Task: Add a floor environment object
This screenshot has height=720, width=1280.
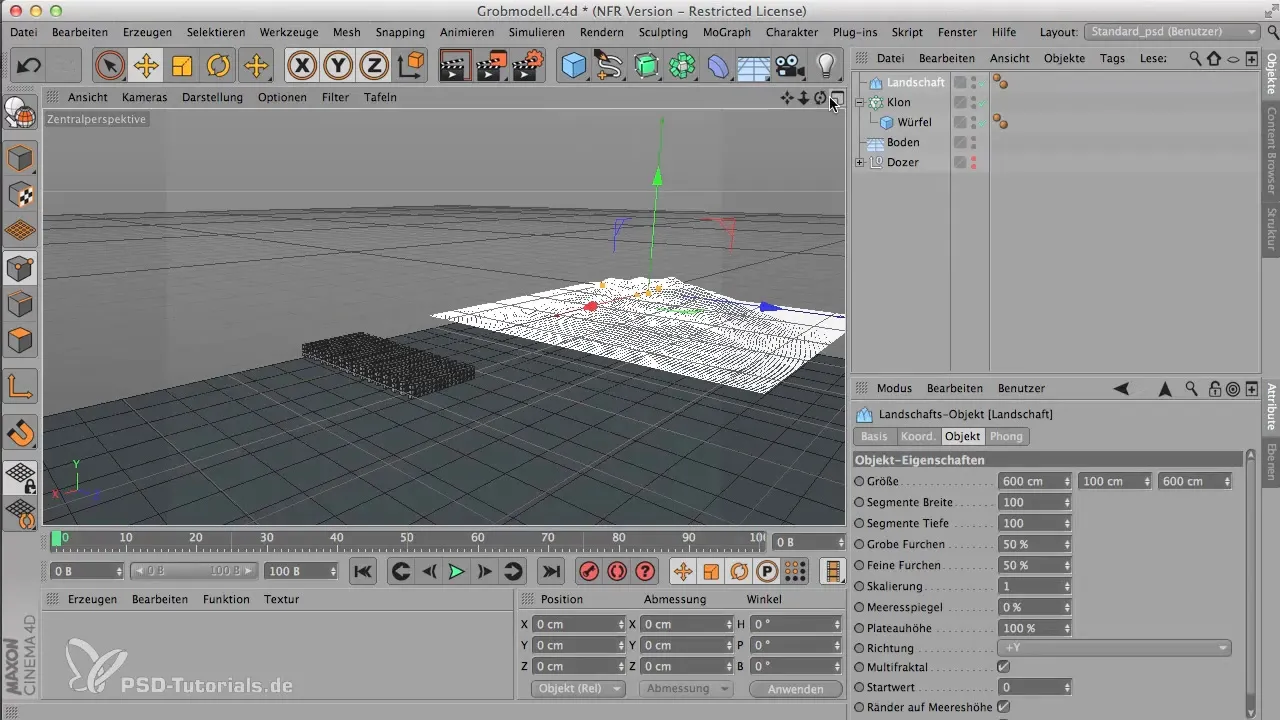Action: (x=753, y=66)
